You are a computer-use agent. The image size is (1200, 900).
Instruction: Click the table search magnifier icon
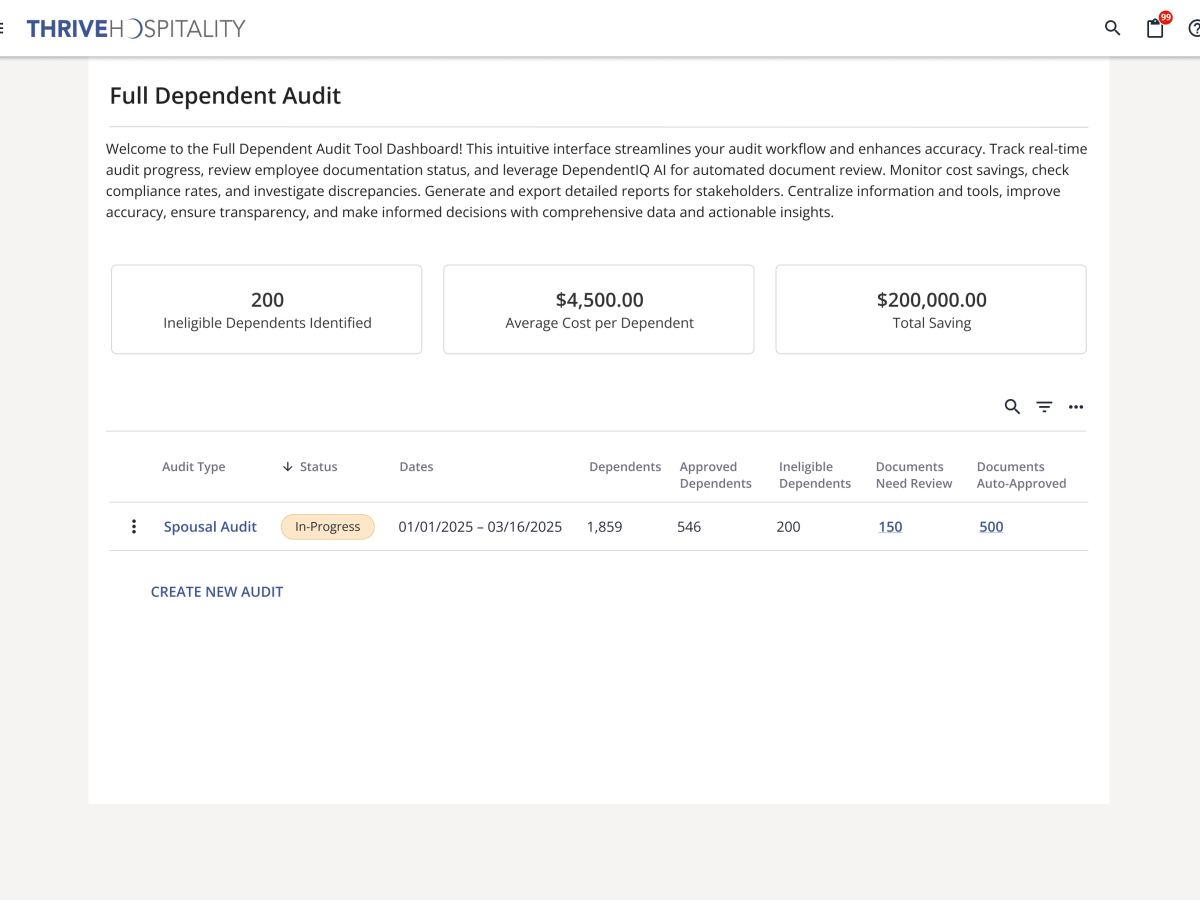(1012, 407)
